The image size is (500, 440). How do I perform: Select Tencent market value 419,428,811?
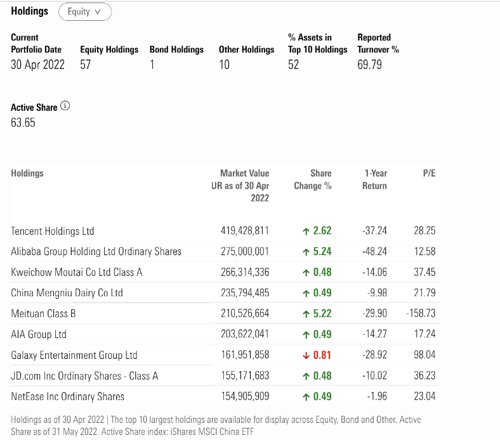point(245,231)
